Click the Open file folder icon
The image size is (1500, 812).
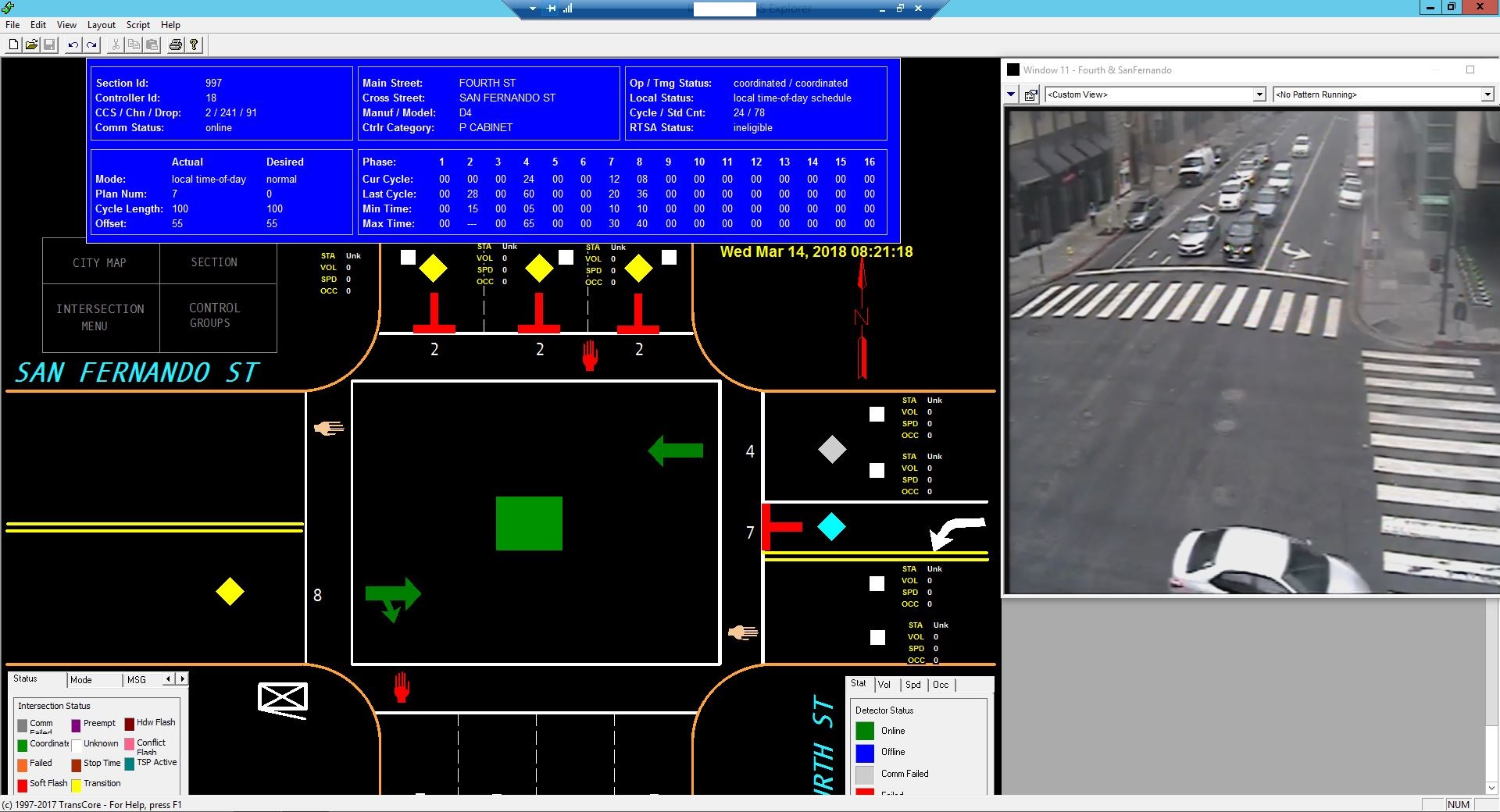[31, 45]
